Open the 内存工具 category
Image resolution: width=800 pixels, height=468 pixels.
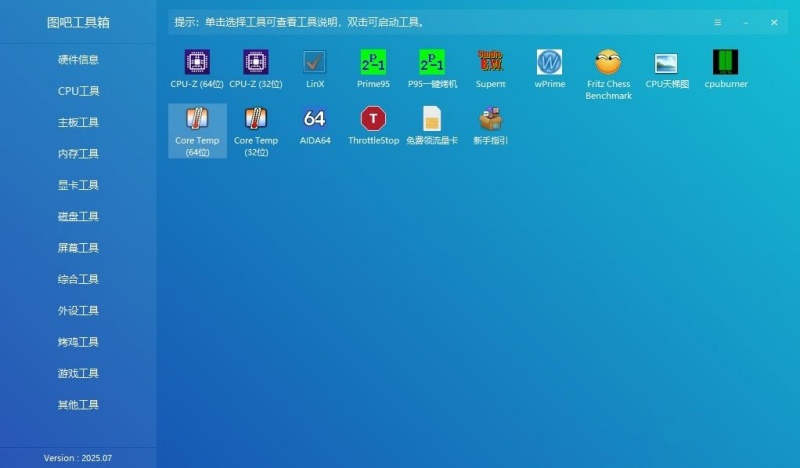[x=78, y=154]
